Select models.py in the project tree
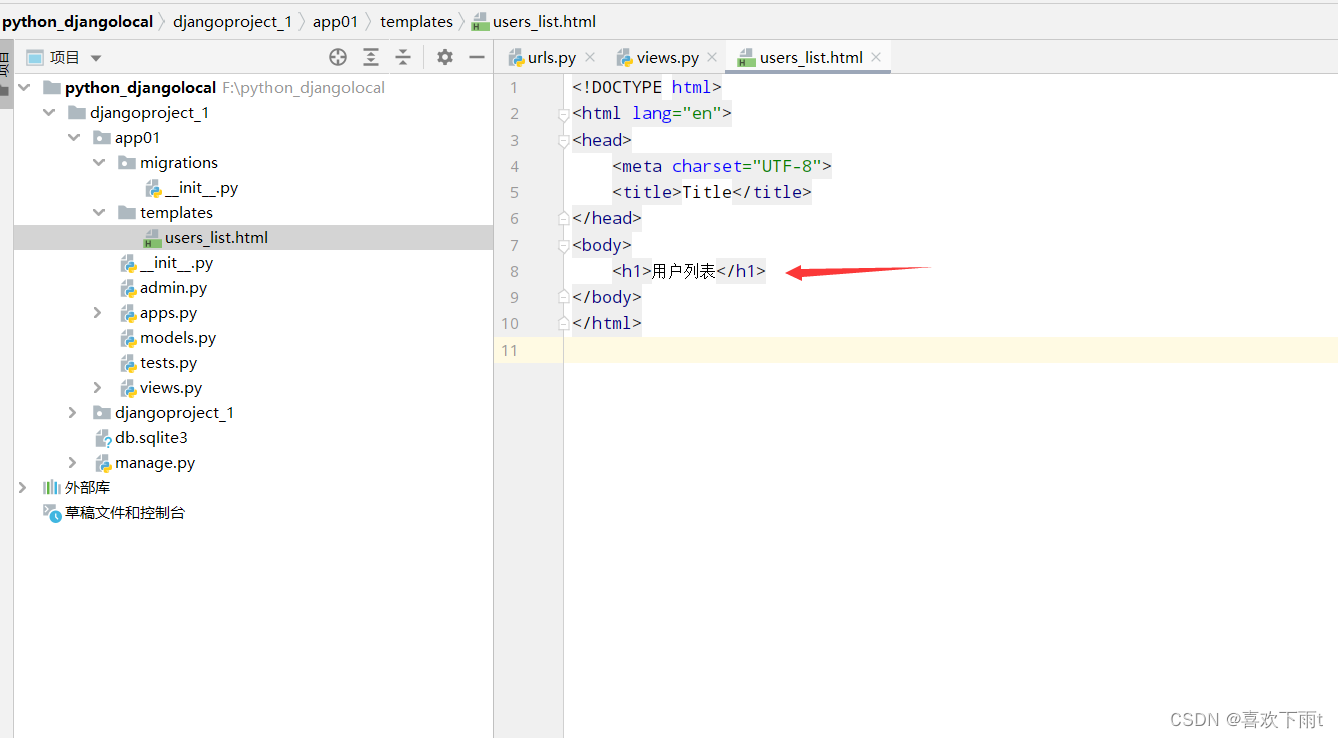Image resolution: width=1338 pixels, height=738 pixels. (178, 338)
